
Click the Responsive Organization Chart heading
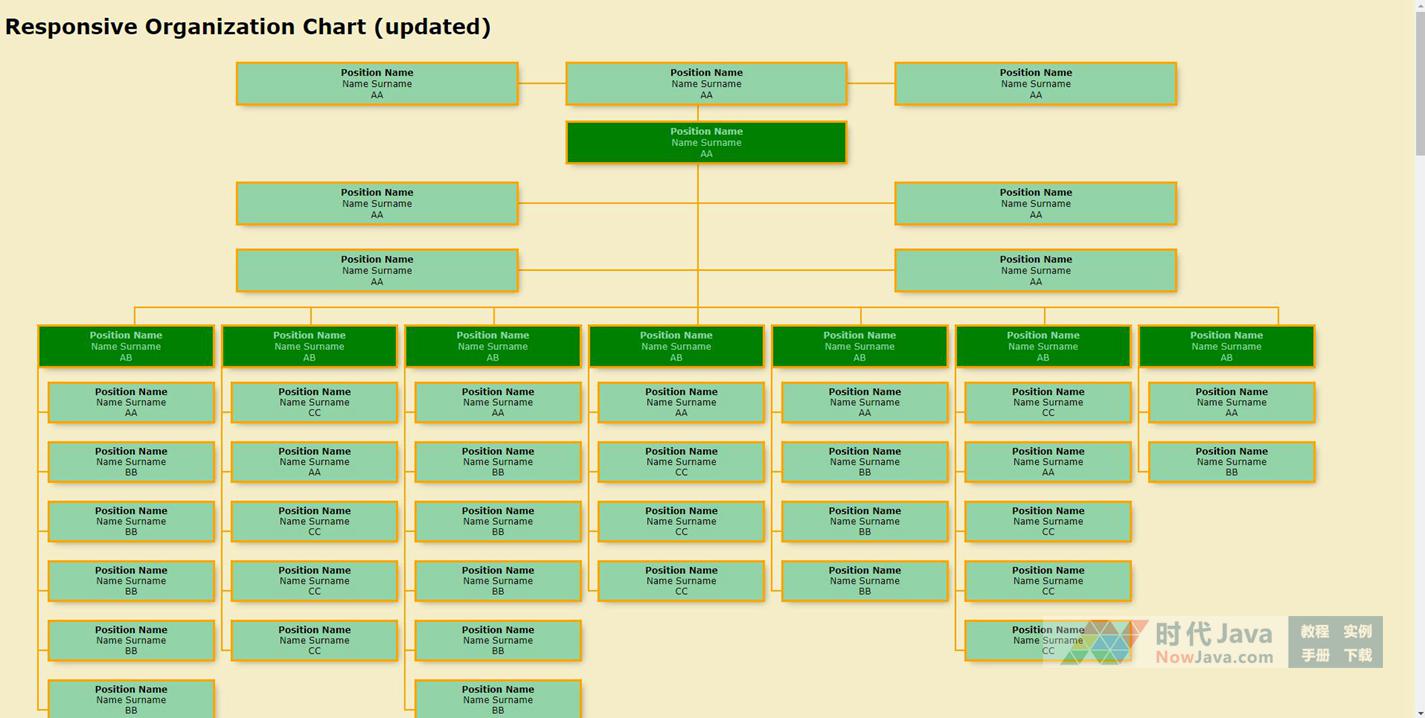[248, 27]
